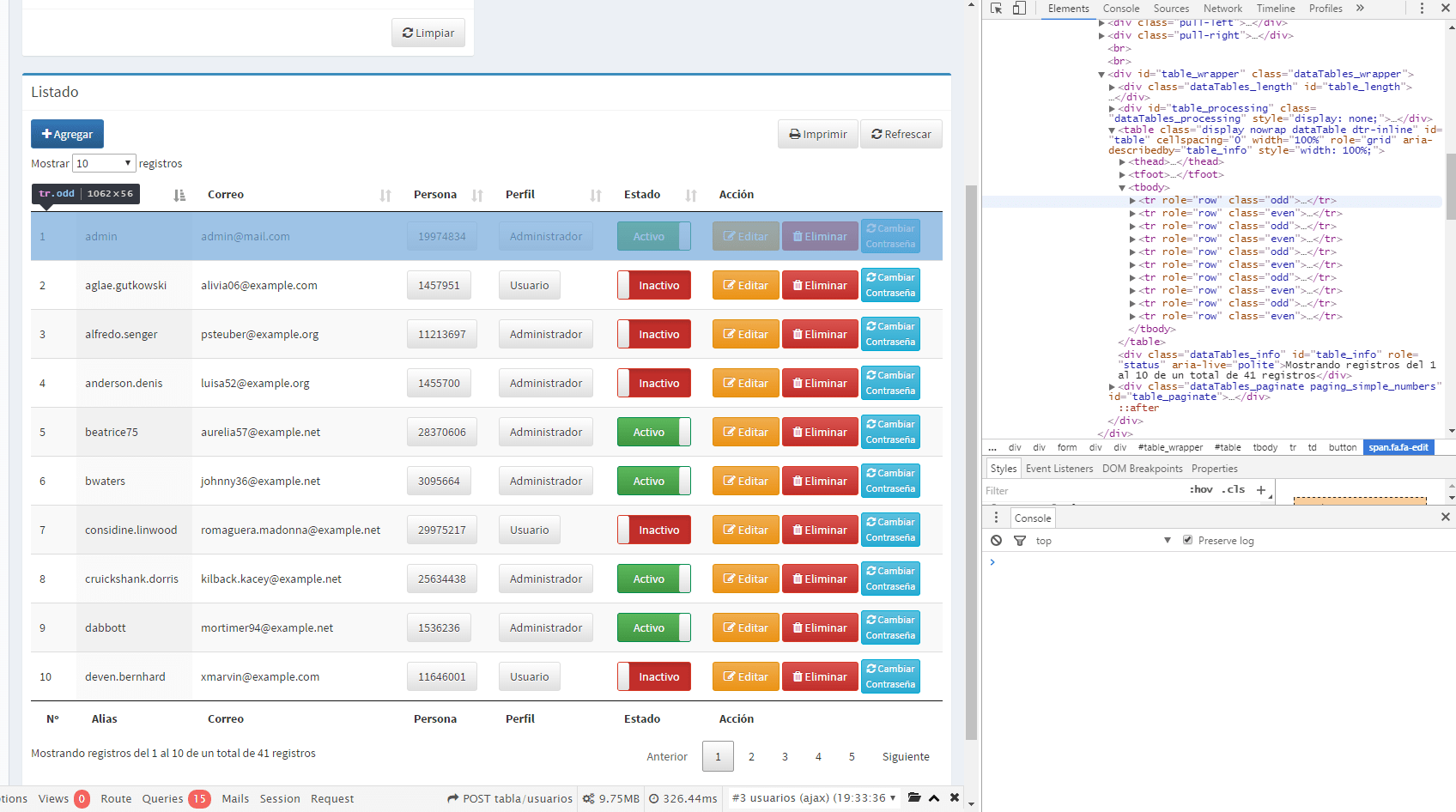Toggle the device toolbar in DevTools

click(1018, 8)
